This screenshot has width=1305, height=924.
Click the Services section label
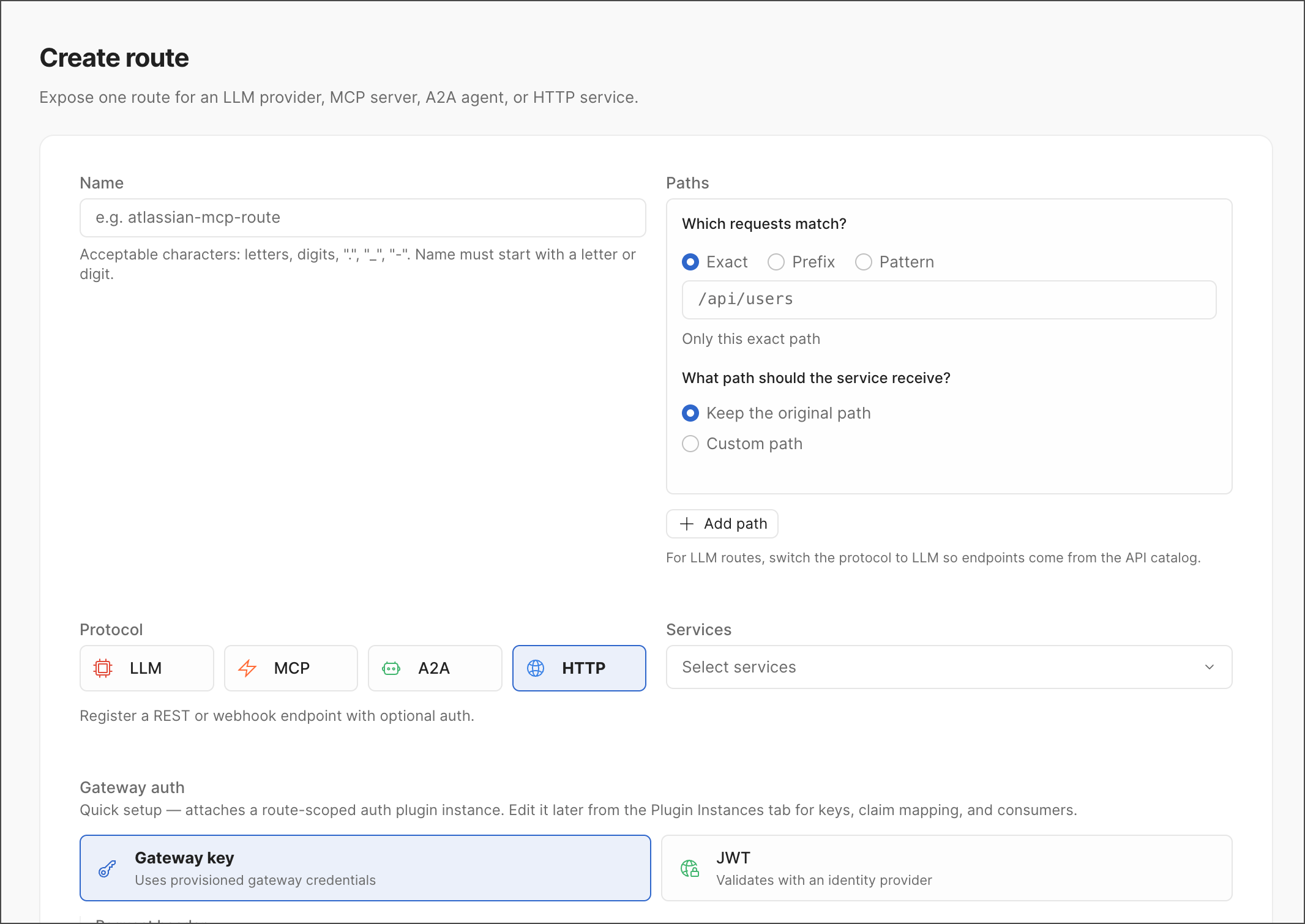pyautogui.click(x=699, y=630)
